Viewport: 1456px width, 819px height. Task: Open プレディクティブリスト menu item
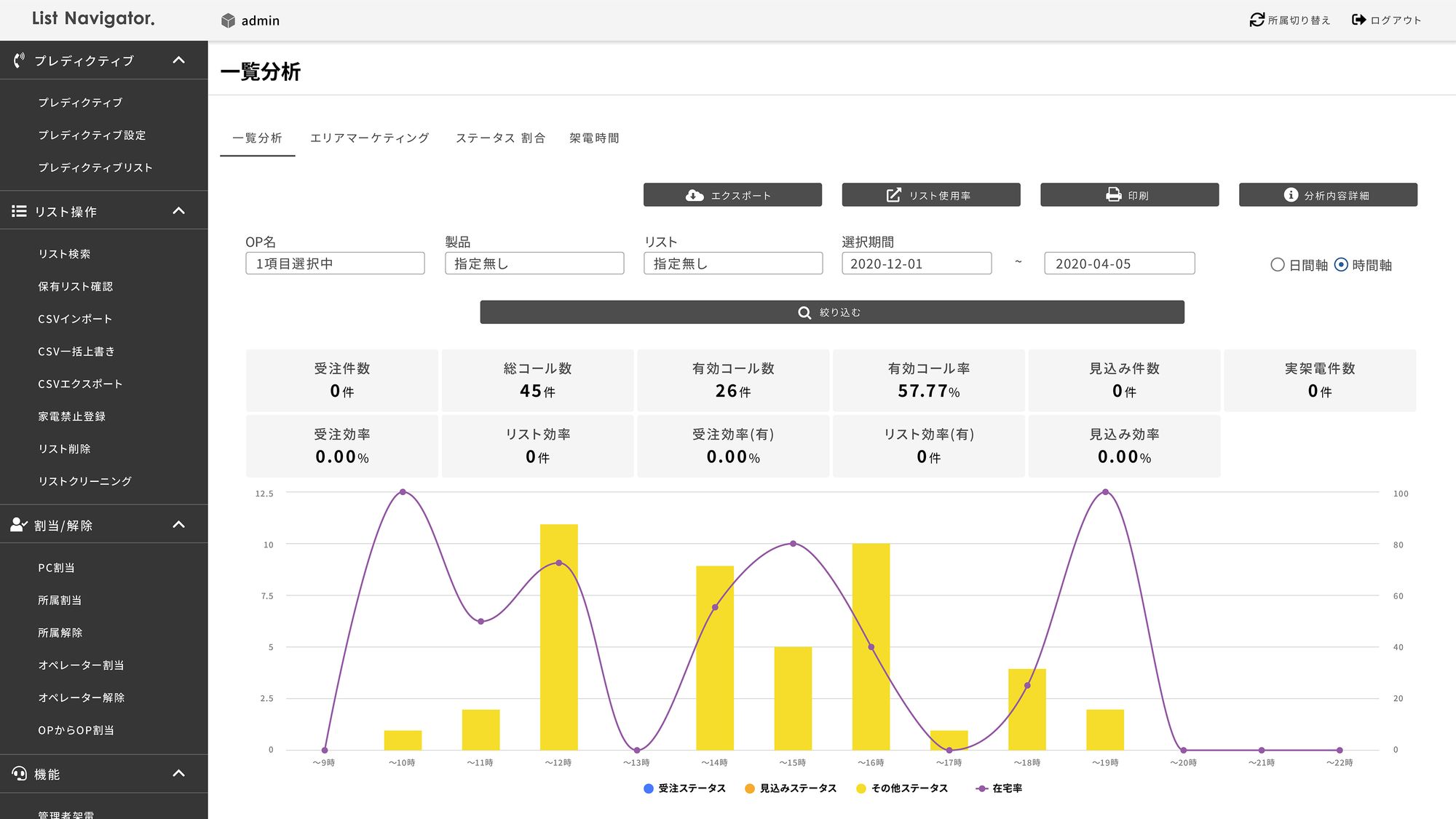click(x=95, y=167)
